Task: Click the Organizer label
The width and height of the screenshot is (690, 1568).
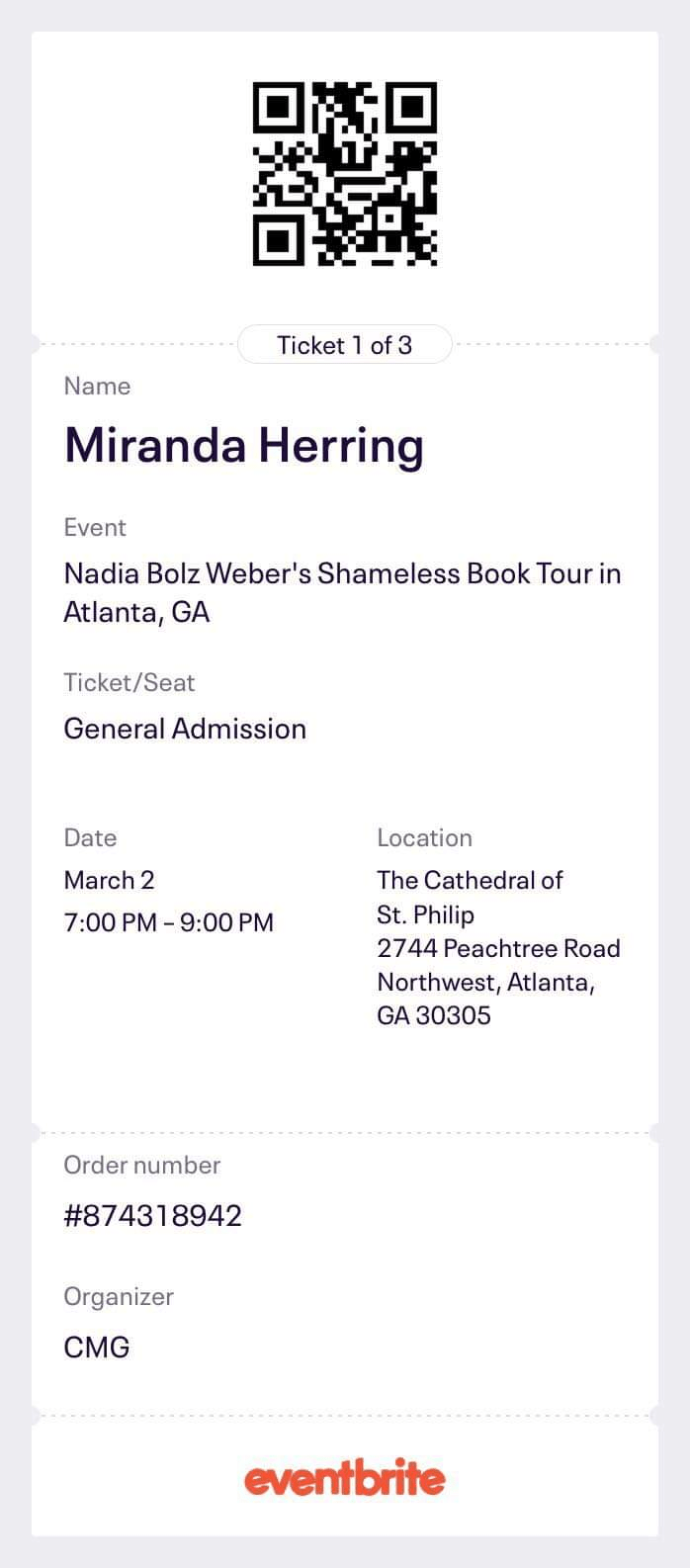Action: [x=119, y=1296]
